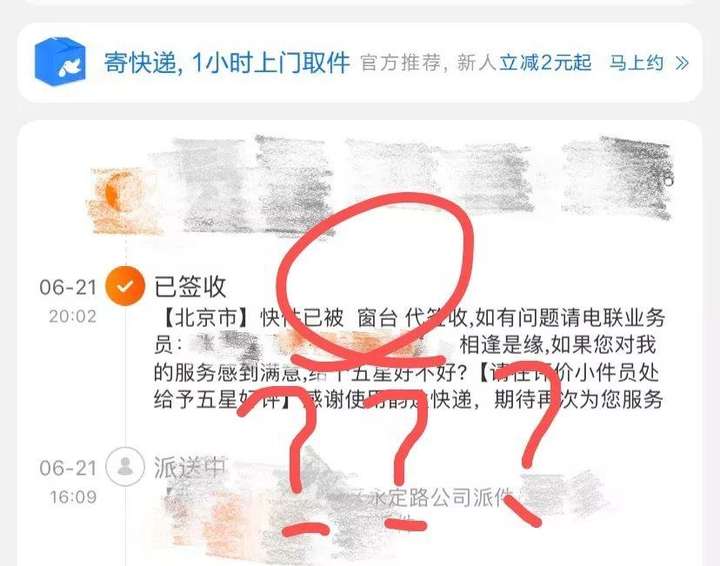
Task: Call the blurred orange courier number after 员:
Action: 317,345
